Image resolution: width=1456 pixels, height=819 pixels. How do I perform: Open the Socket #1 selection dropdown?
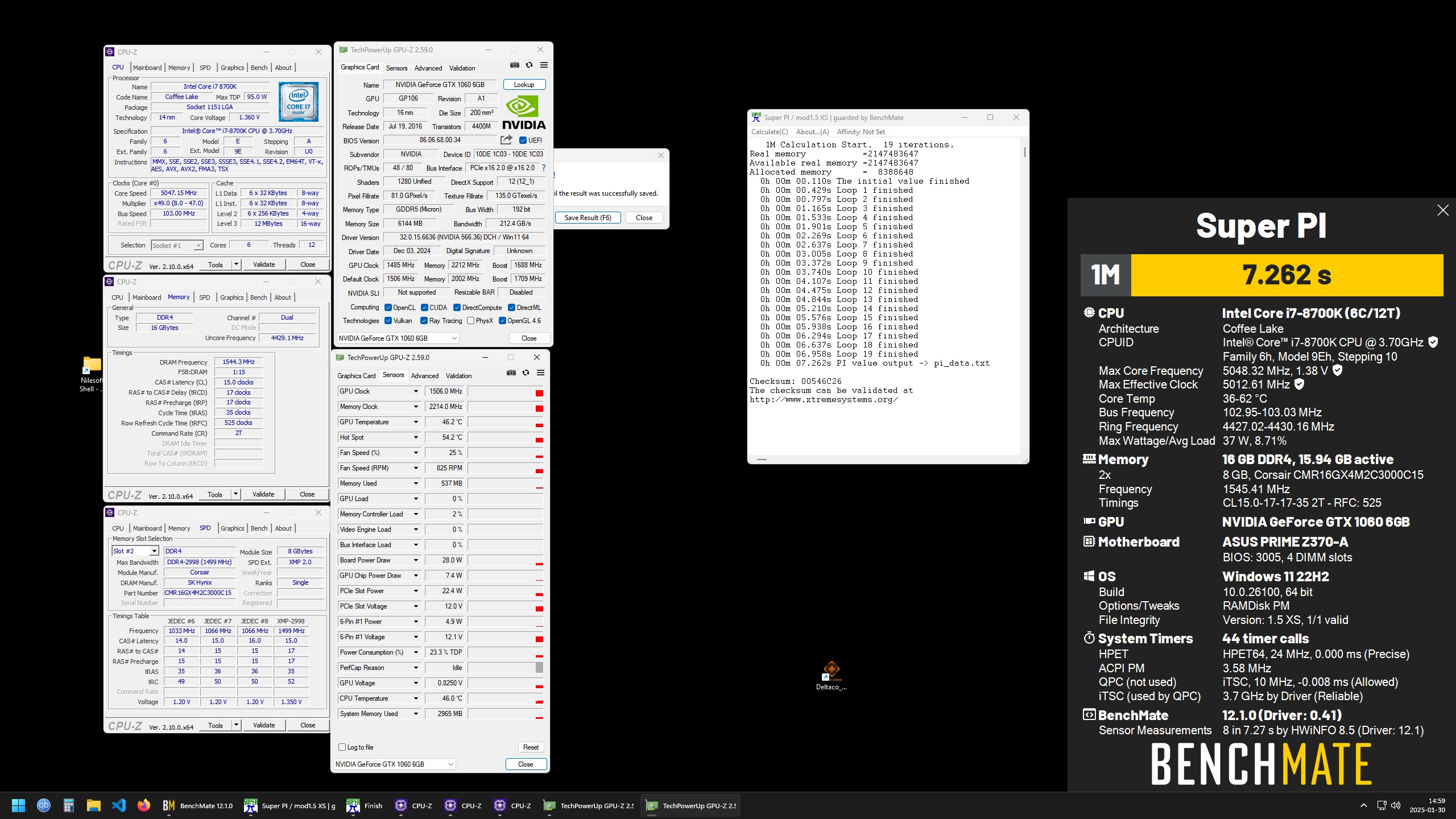coord(177,245)
